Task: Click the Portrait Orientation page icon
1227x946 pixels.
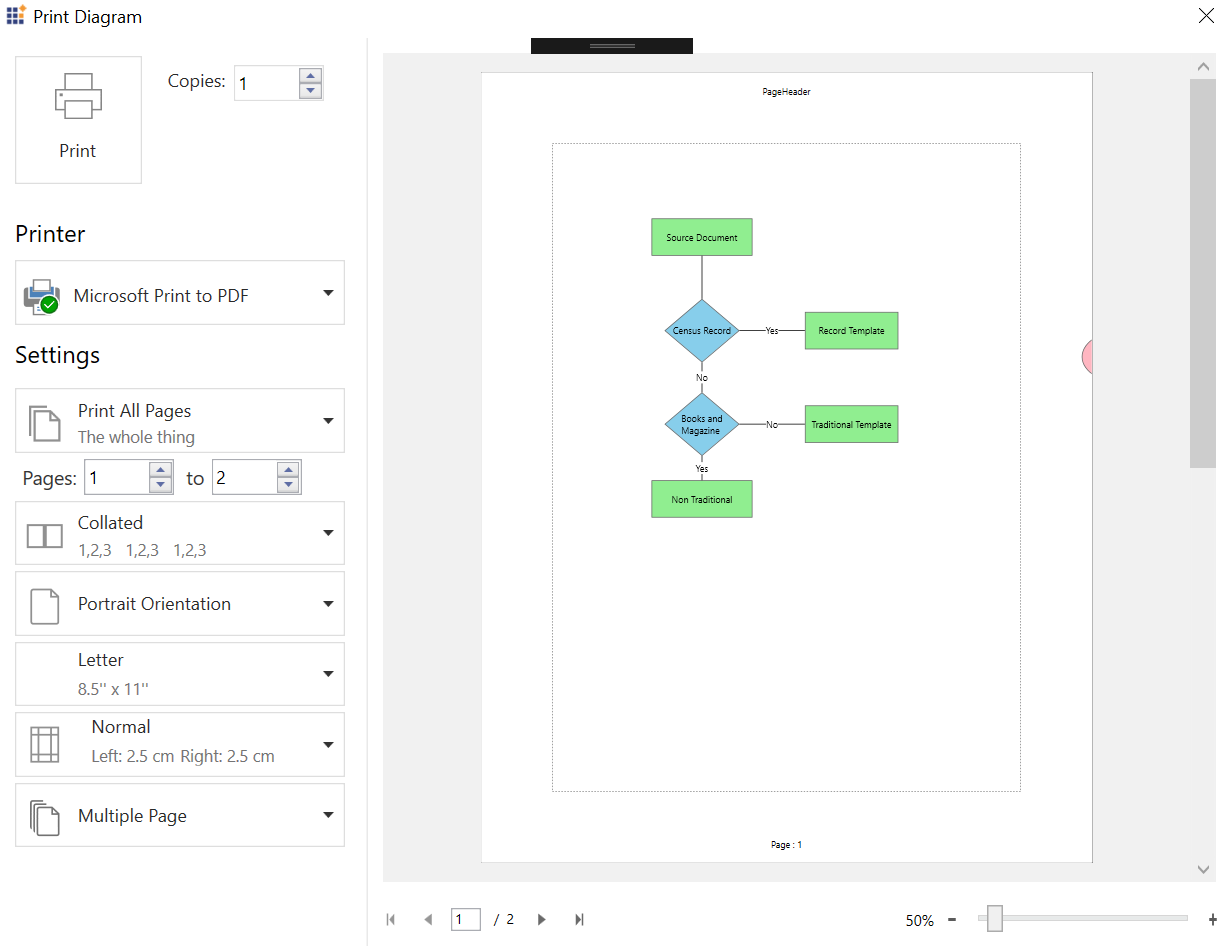Action: click(44, 606)
